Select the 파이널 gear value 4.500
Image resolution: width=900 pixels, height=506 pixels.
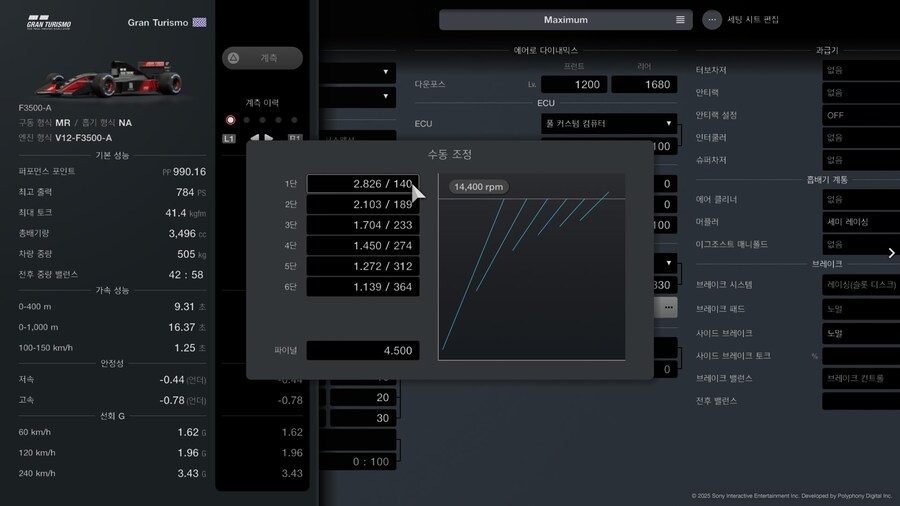363,351
